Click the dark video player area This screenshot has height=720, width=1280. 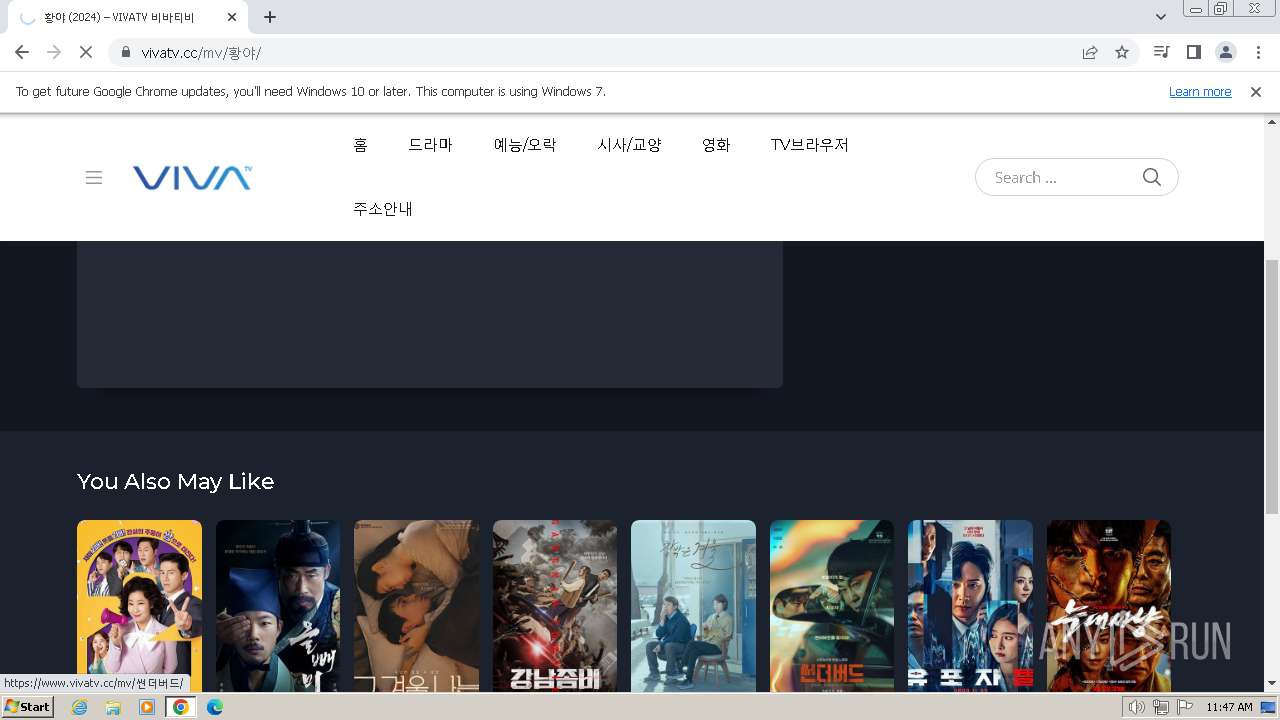point(430,314)
